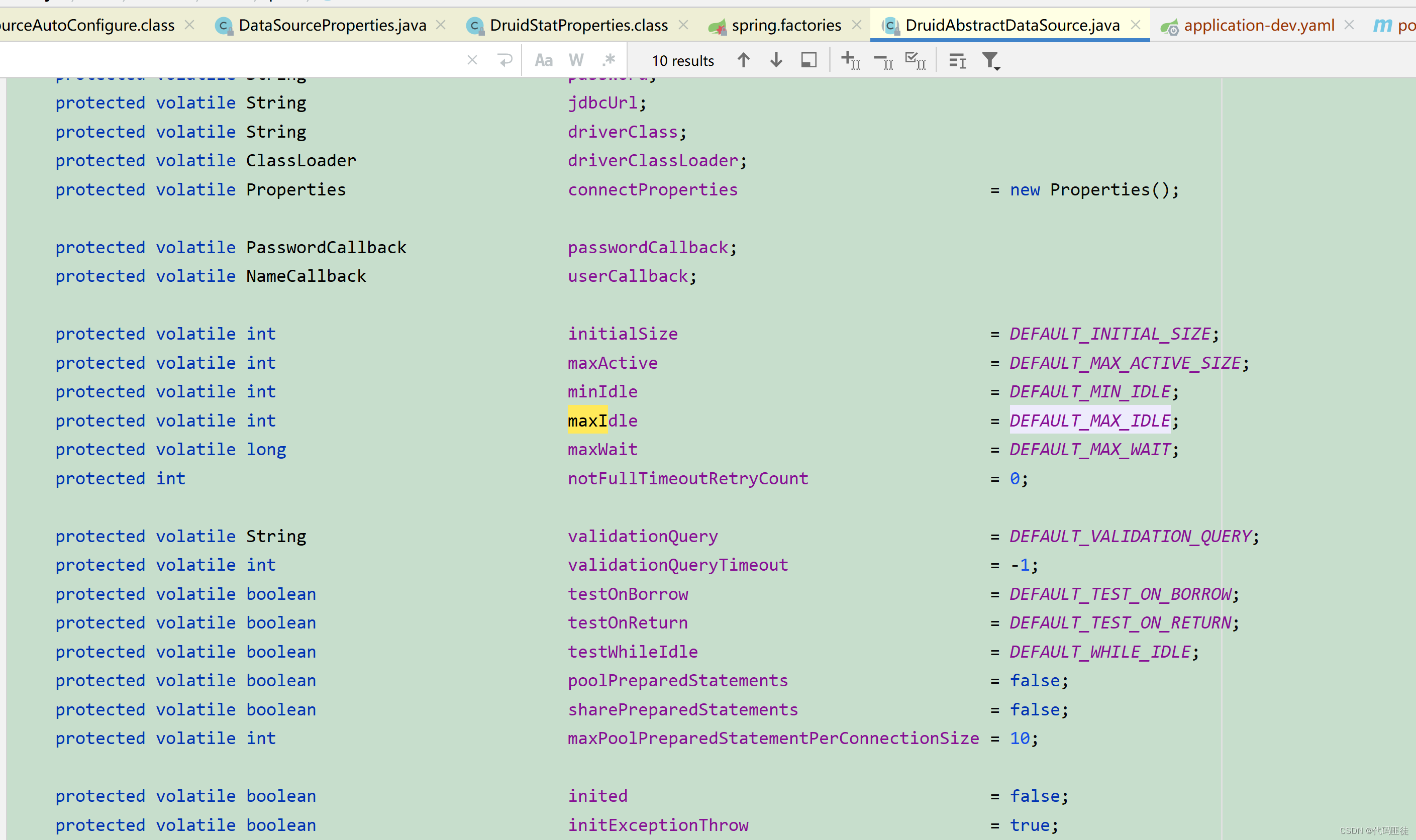Image resolution: width=1416 pixels, height=840 pixels.
Task: Select all search occurrences
Action: point(915,59)
